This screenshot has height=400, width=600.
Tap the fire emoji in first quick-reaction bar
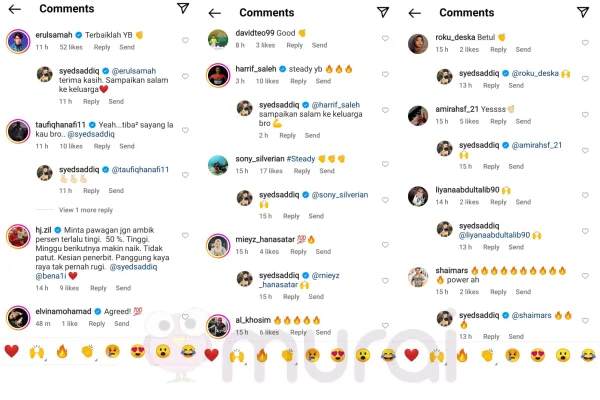pyautogui.click(x=62, y=351)
